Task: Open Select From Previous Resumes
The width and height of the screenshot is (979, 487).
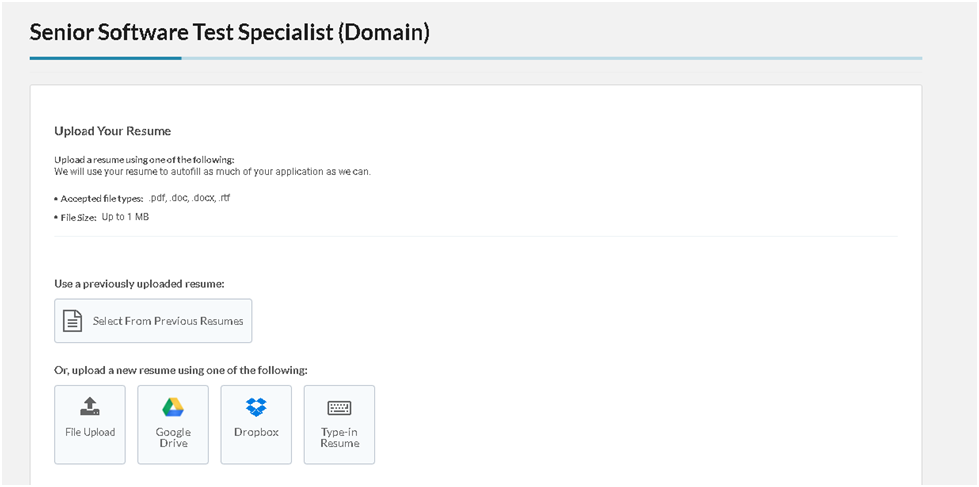Action: click(153, 321)
